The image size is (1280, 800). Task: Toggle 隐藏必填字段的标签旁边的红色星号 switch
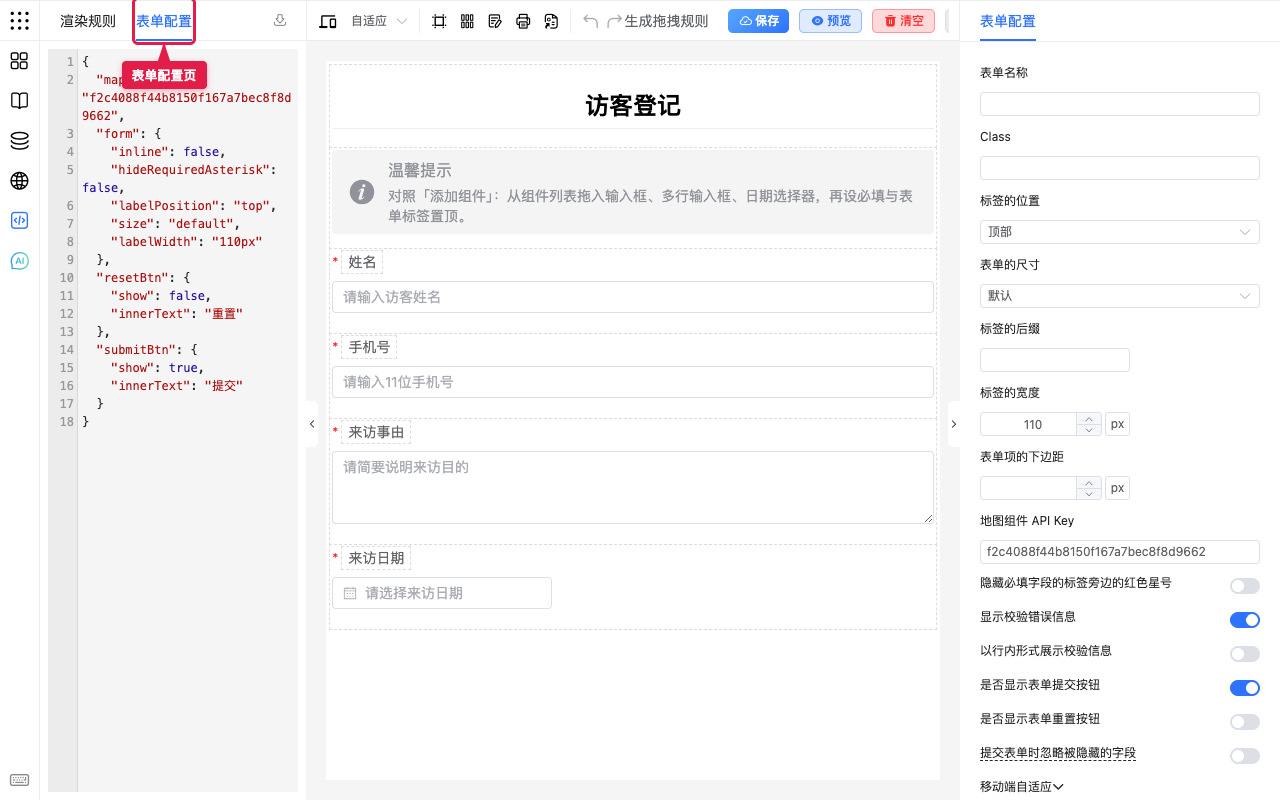click(1245, 586)
